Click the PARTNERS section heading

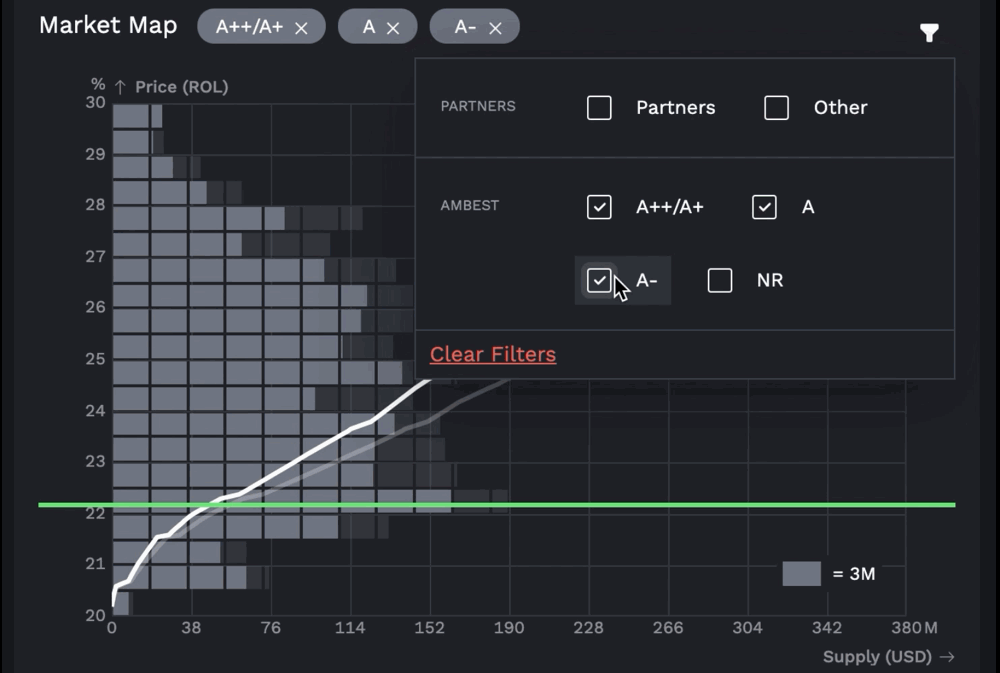point(478,106)
